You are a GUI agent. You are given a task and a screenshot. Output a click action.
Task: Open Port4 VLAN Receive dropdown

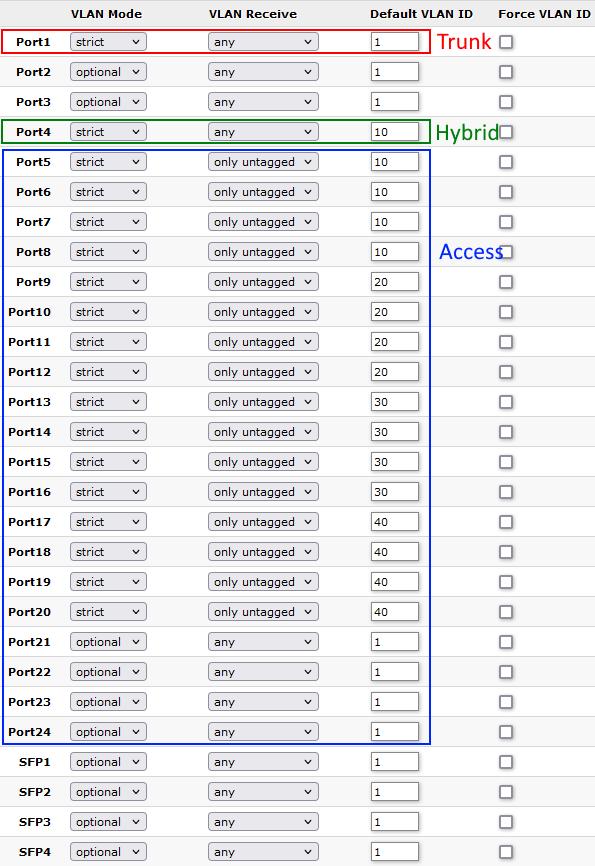coord(263,132)
